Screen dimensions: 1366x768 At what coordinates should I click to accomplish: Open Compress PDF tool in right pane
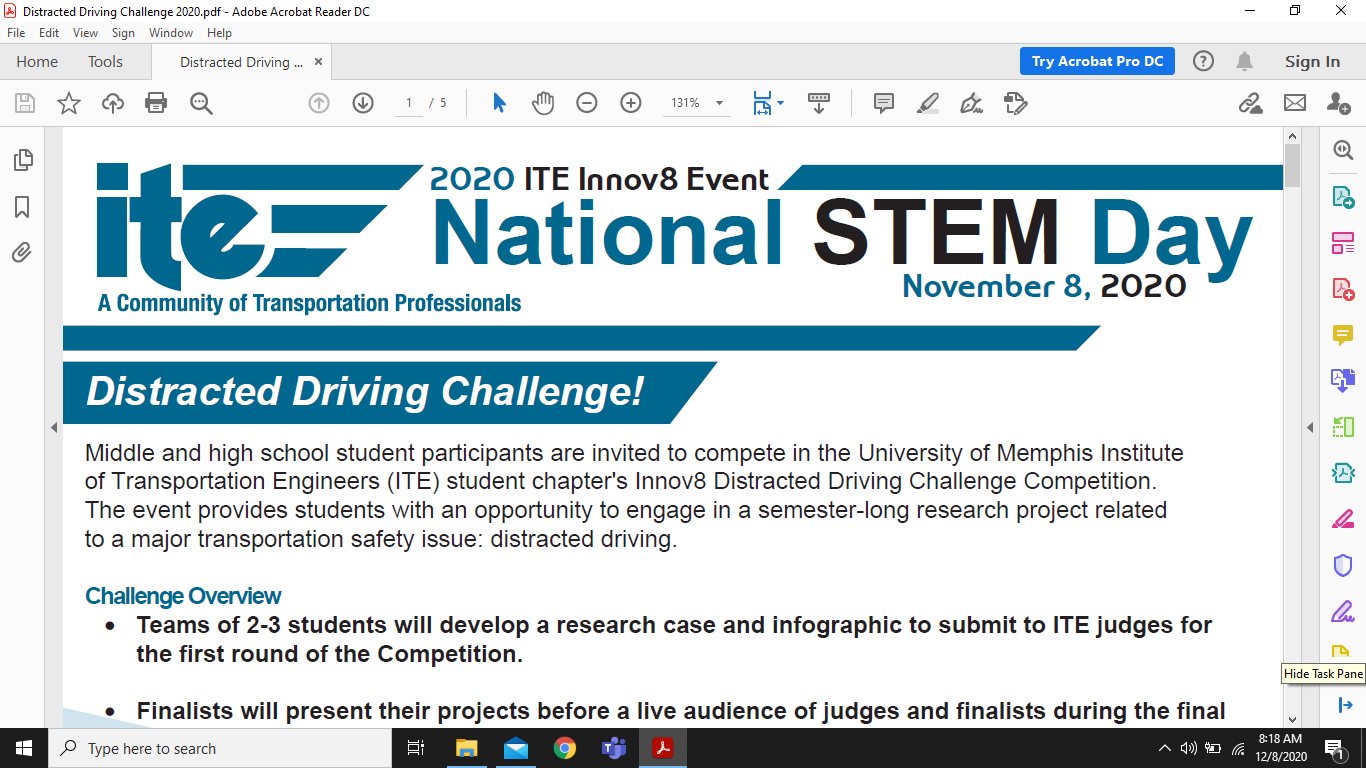coord(1343,473)
